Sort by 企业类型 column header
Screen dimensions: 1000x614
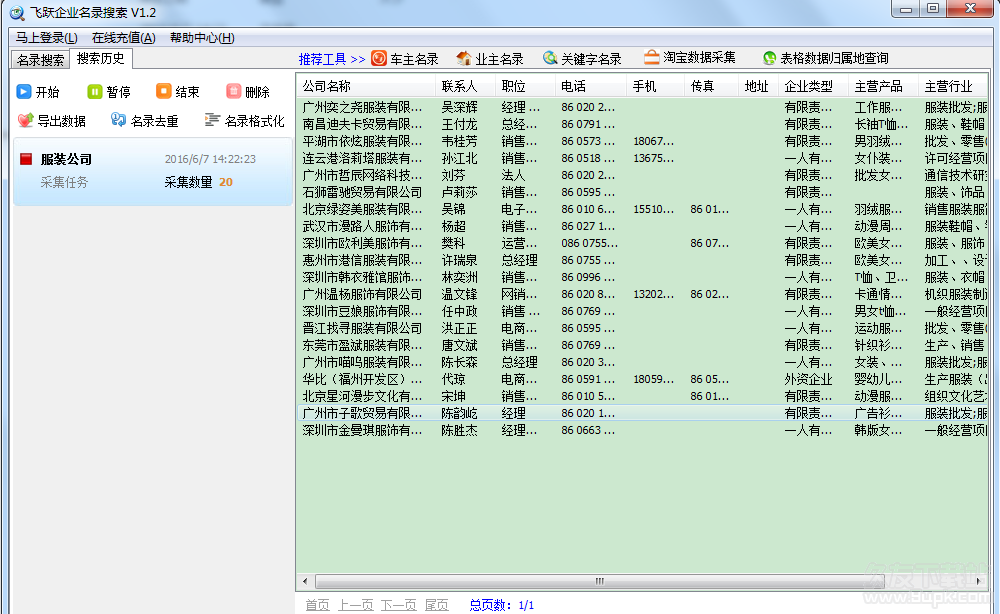coord(813,86)
